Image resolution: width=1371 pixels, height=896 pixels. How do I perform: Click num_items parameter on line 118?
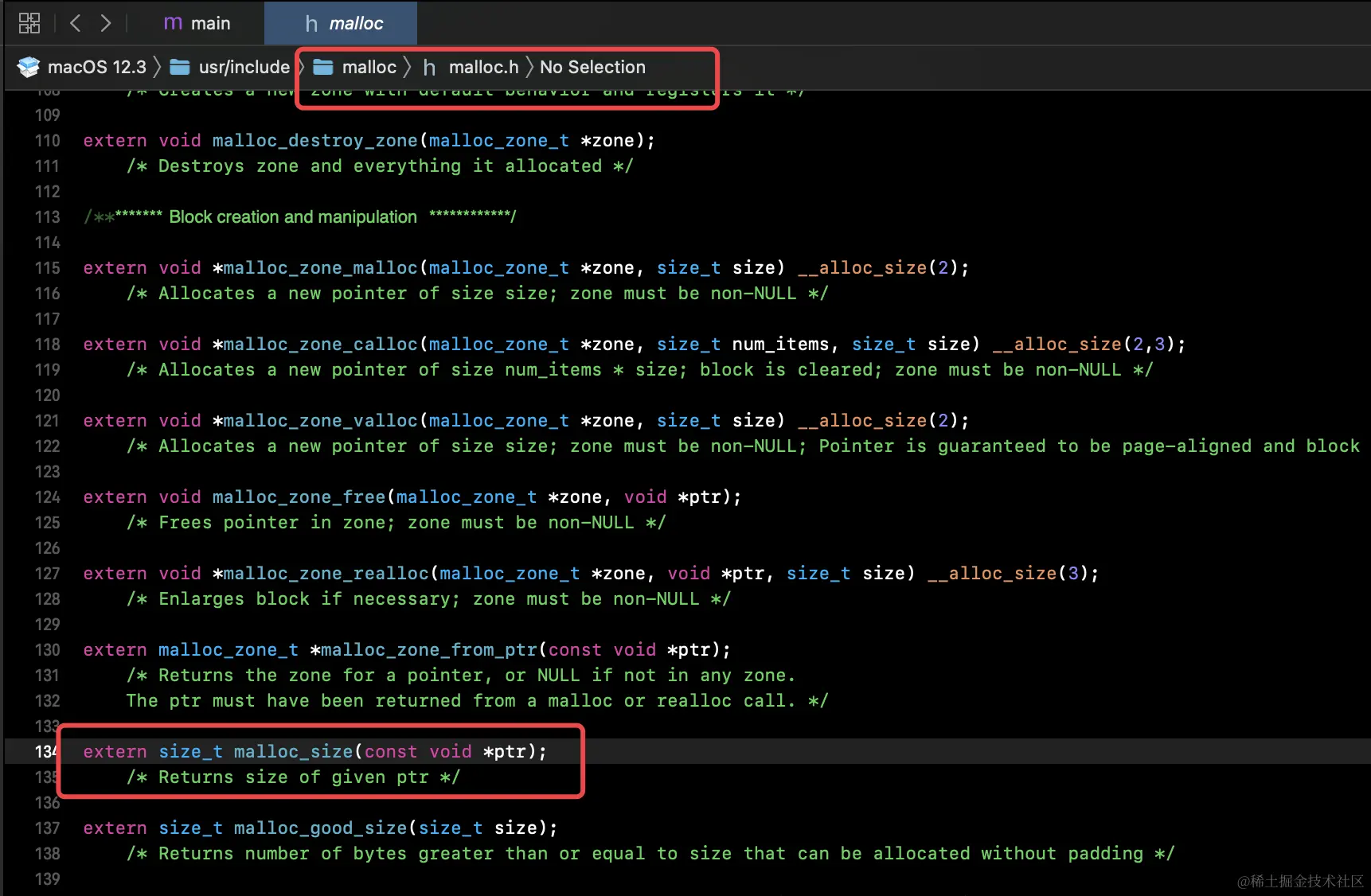pyautogui.click(x=780, y=345)
